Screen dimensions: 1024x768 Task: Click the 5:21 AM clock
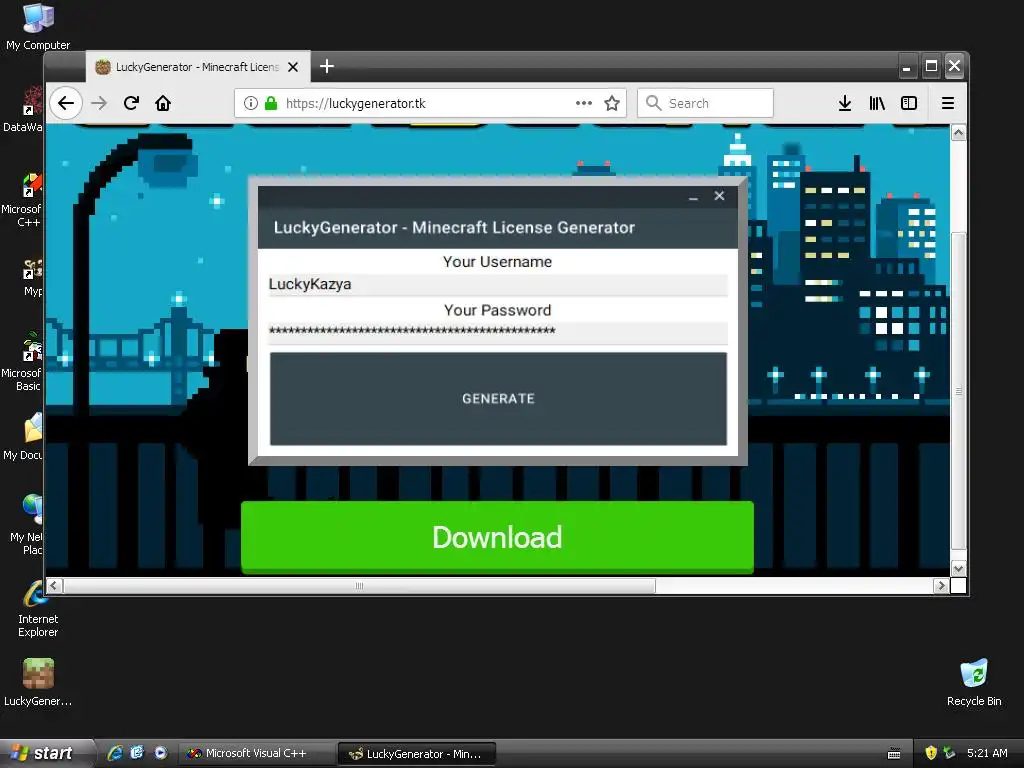pyautogui.click(x=987, y=753)
